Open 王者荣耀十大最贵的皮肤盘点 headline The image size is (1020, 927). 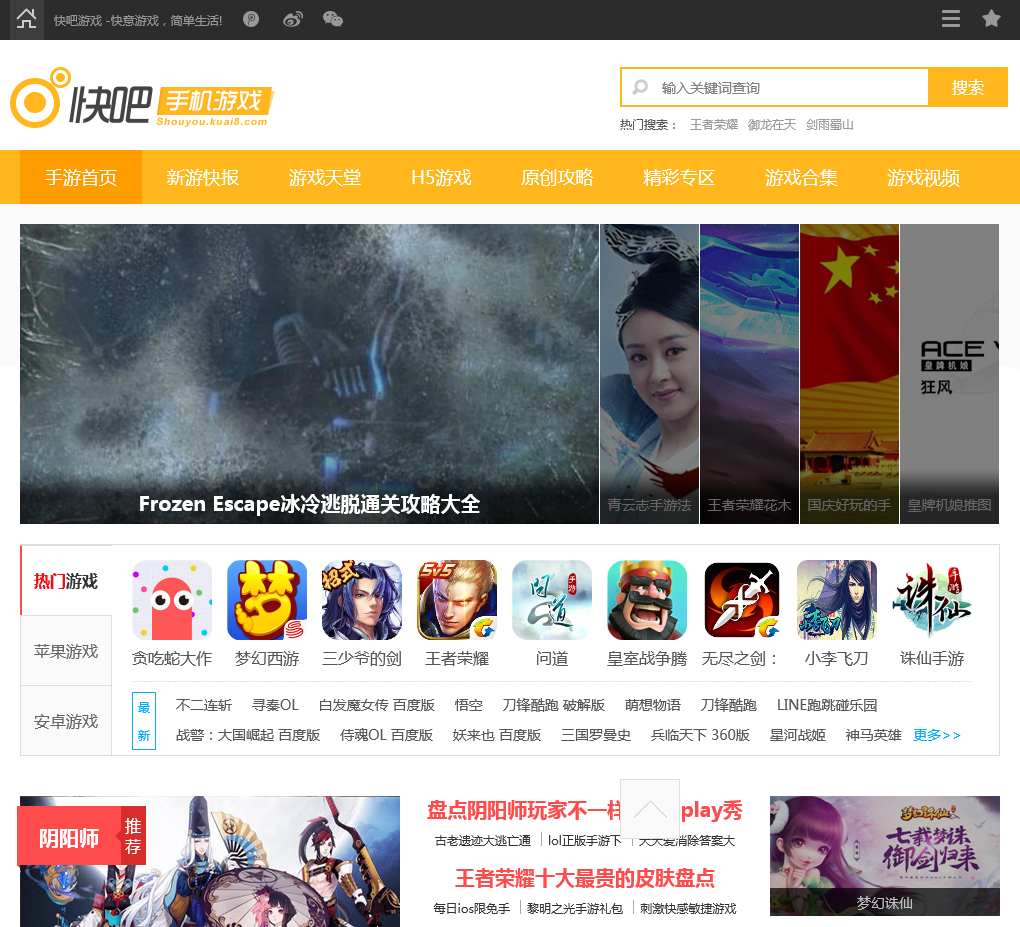pos(585,878)
